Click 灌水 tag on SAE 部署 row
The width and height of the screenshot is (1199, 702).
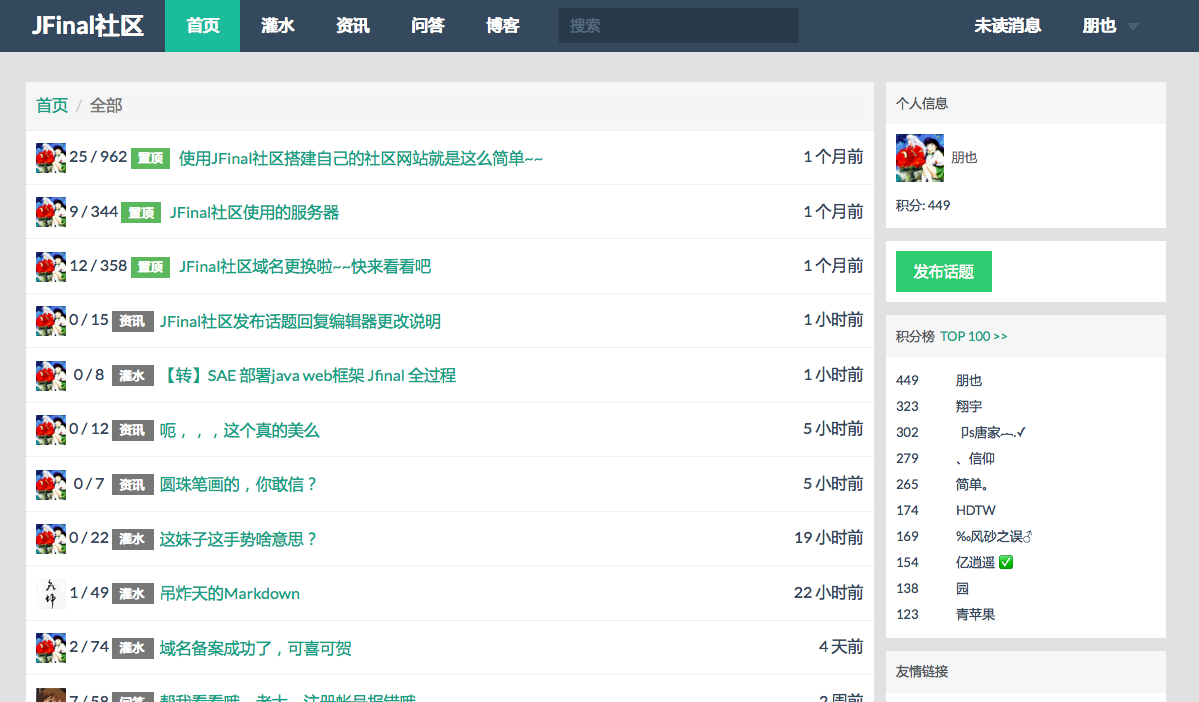coord(132,375)
